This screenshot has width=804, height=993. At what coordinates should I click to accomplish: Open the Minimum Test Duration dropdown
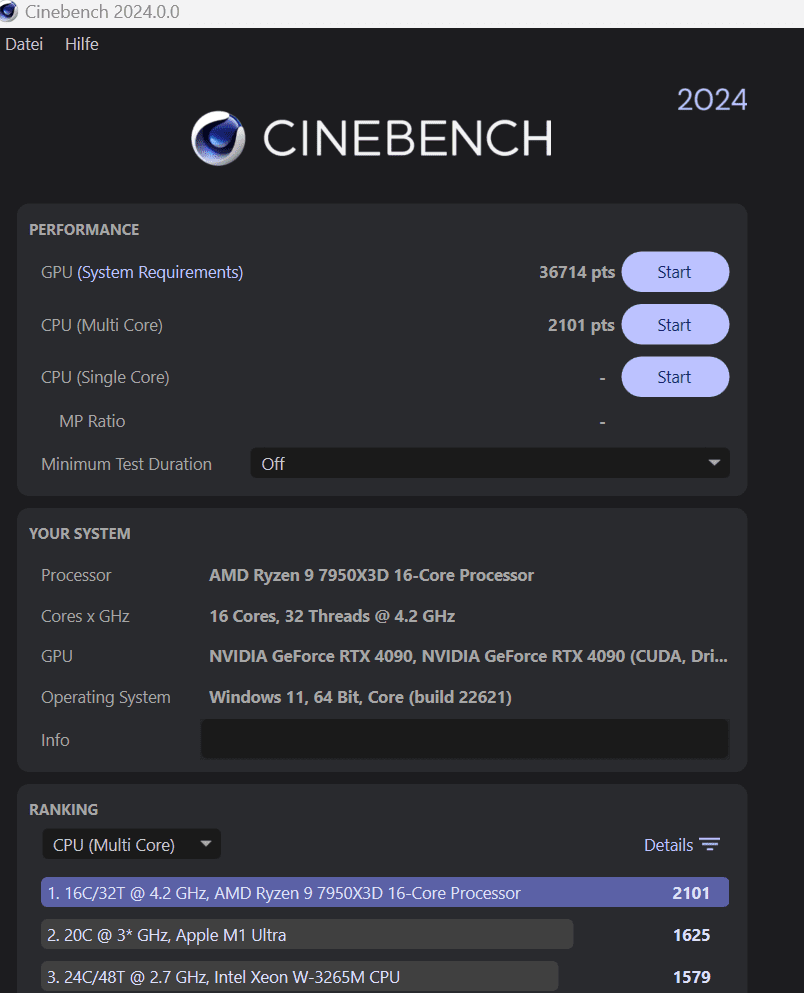coord(490,463)
